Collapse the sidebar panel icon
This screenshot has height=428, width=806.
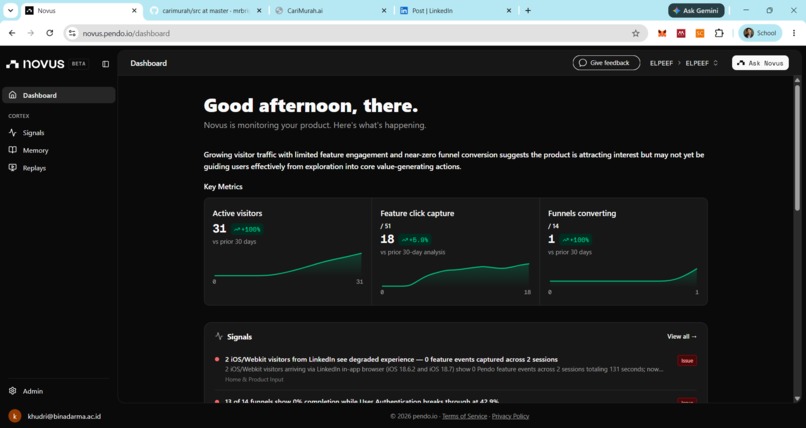(x=105, y=64)
